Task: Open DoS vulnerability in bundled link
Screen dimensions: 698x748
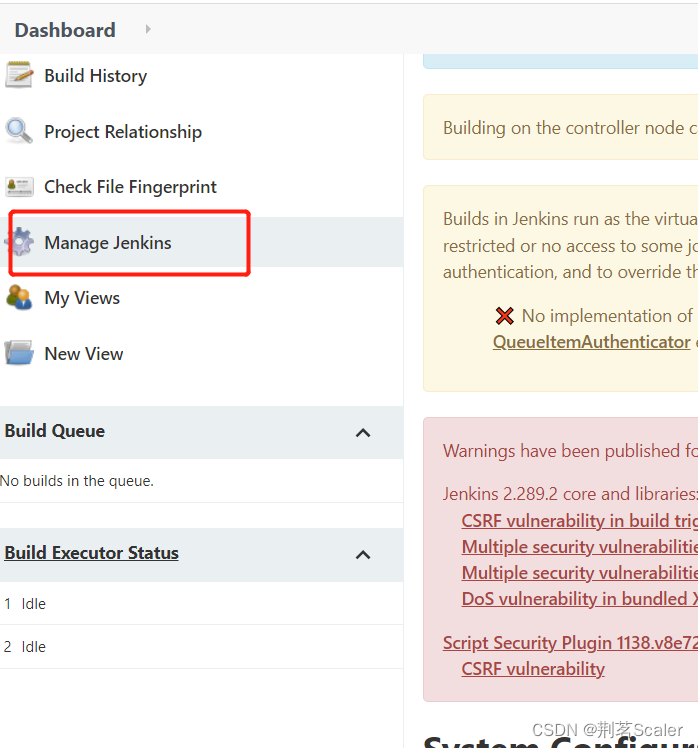Action: pos(580,599)
